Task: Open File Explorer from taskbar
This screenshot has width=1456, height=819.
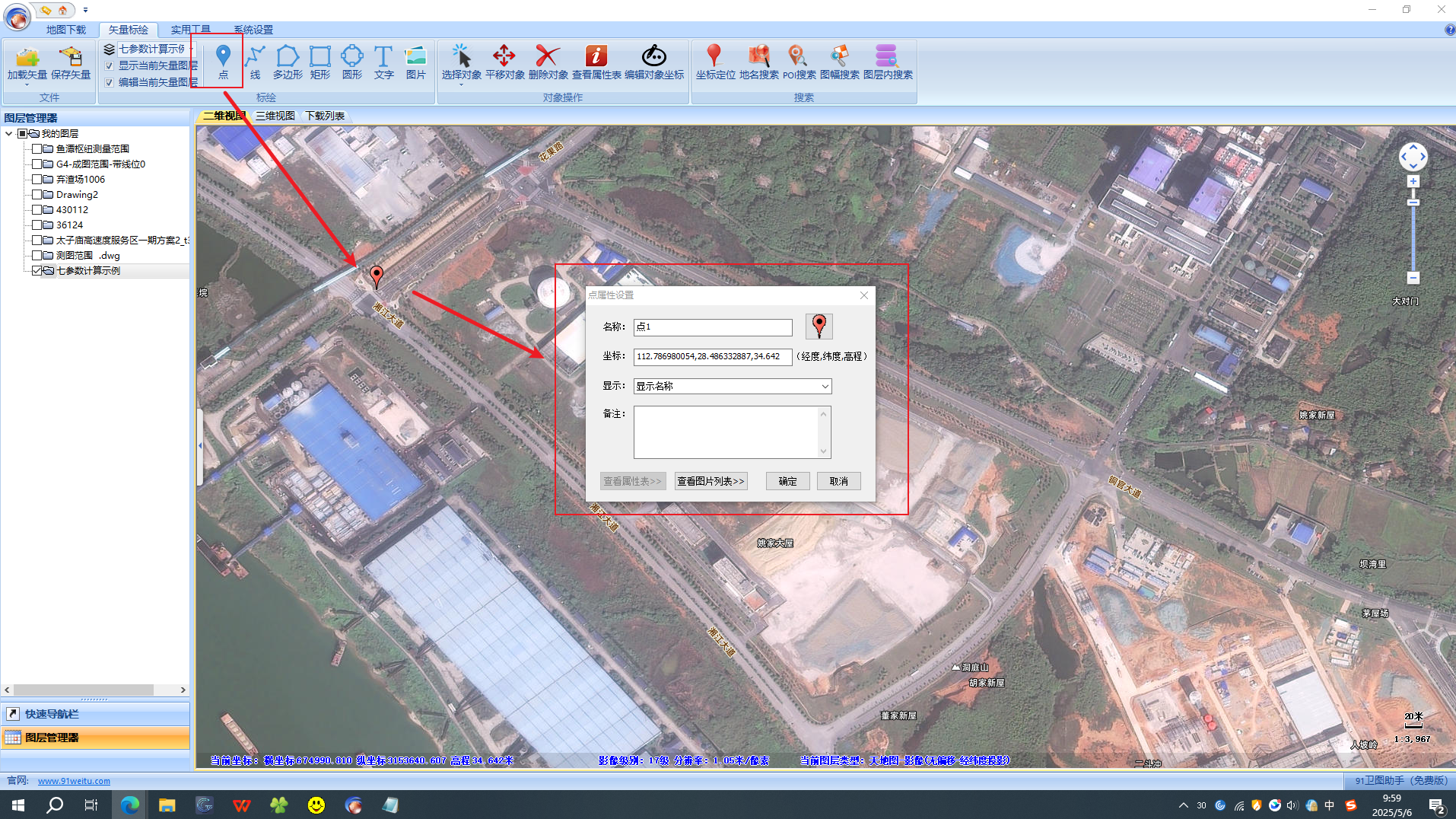Action: click(167, 805)
